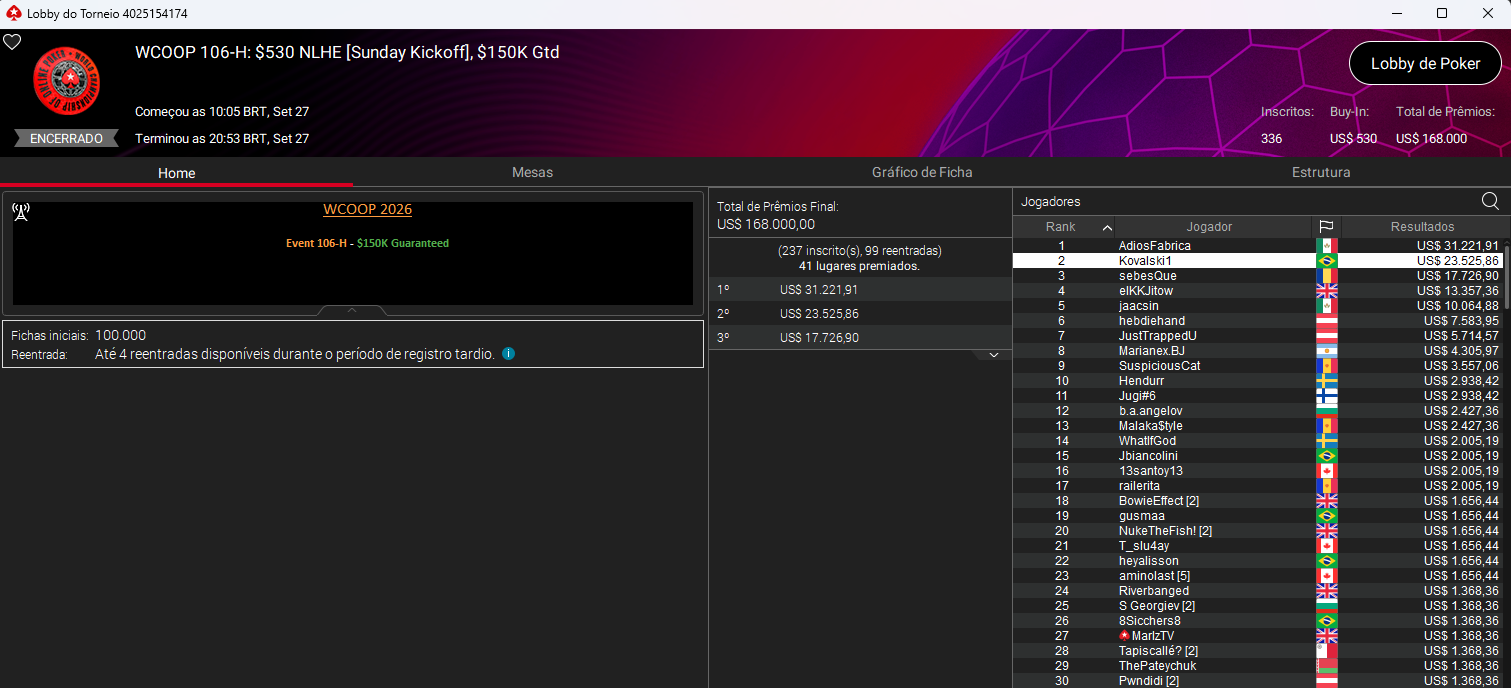The image size is (1511, 688).
Task: Select player row Pwndidi [2]
Action: [x=1258, y=681]
